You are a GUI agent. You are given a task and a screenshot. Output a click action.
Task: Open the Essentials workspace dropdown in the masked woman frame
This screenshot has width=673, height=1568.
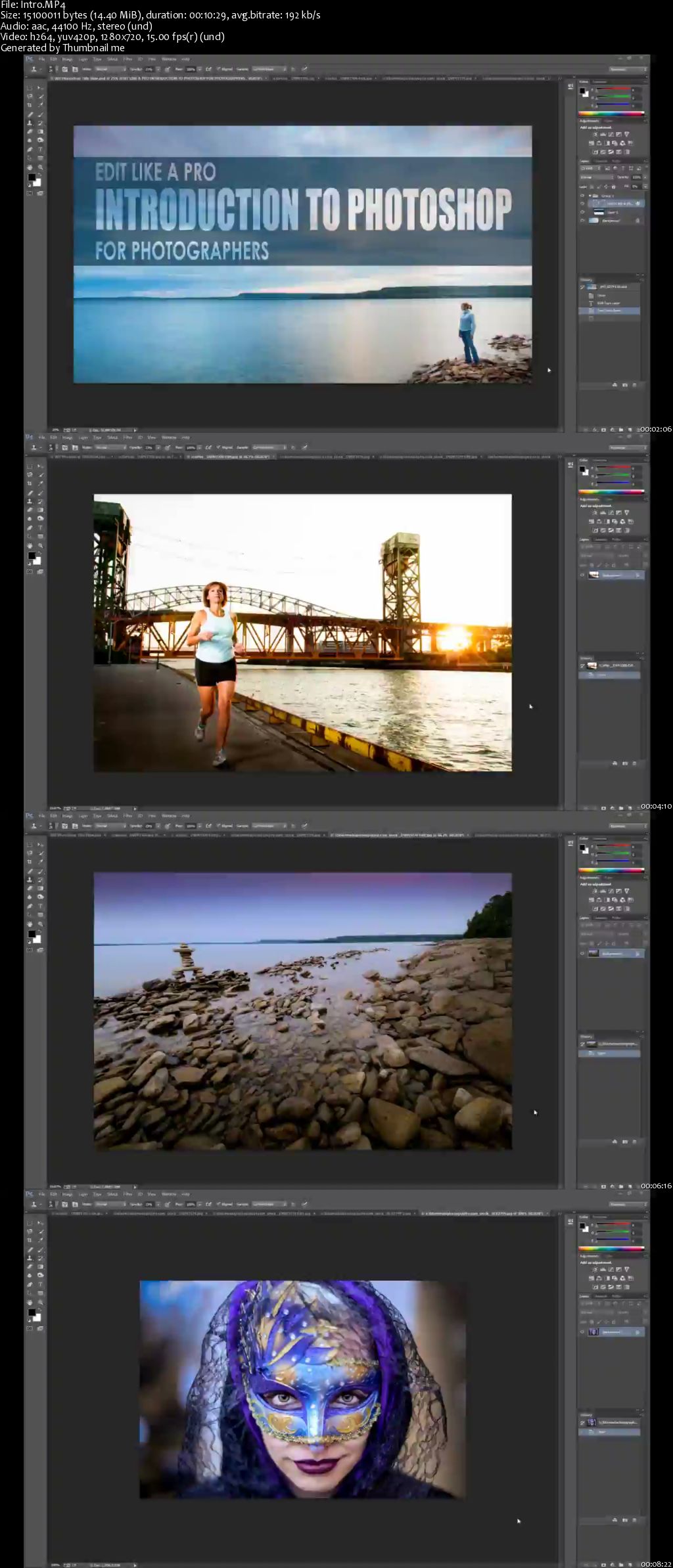coord(628,1204)
